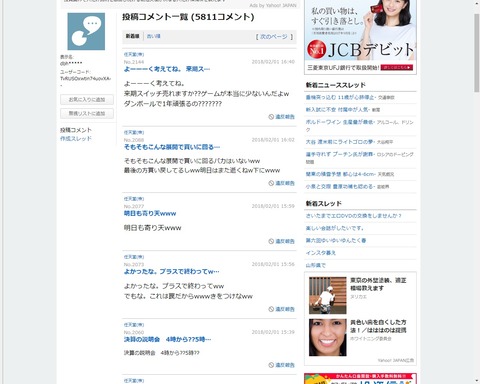Open the JCBデビット banner advertisement
The height and width of the screenshot is (384, 480).
click(x=360, y=37)
